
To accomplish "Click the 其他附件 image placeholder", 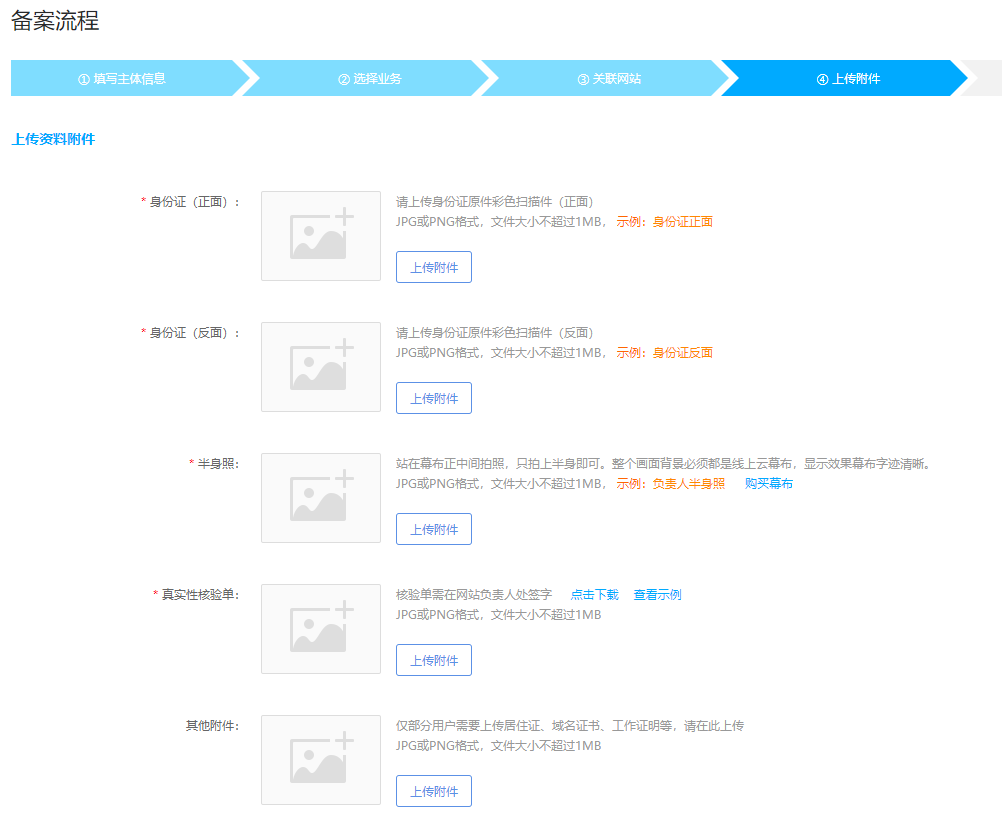I will (320, 760).
